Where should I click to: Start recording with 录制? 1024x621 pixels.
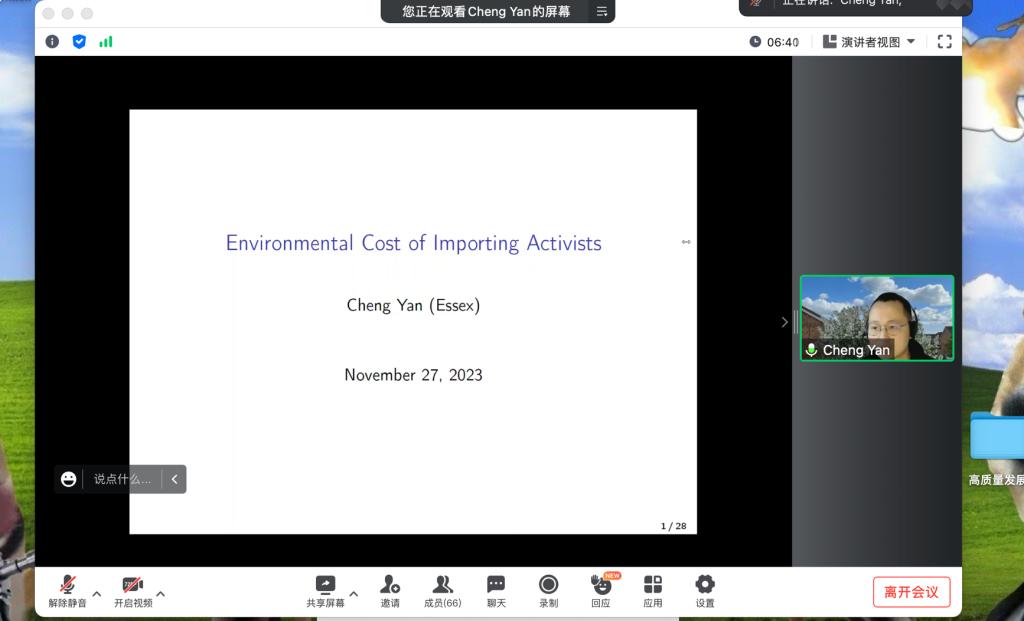pos(548,591)
